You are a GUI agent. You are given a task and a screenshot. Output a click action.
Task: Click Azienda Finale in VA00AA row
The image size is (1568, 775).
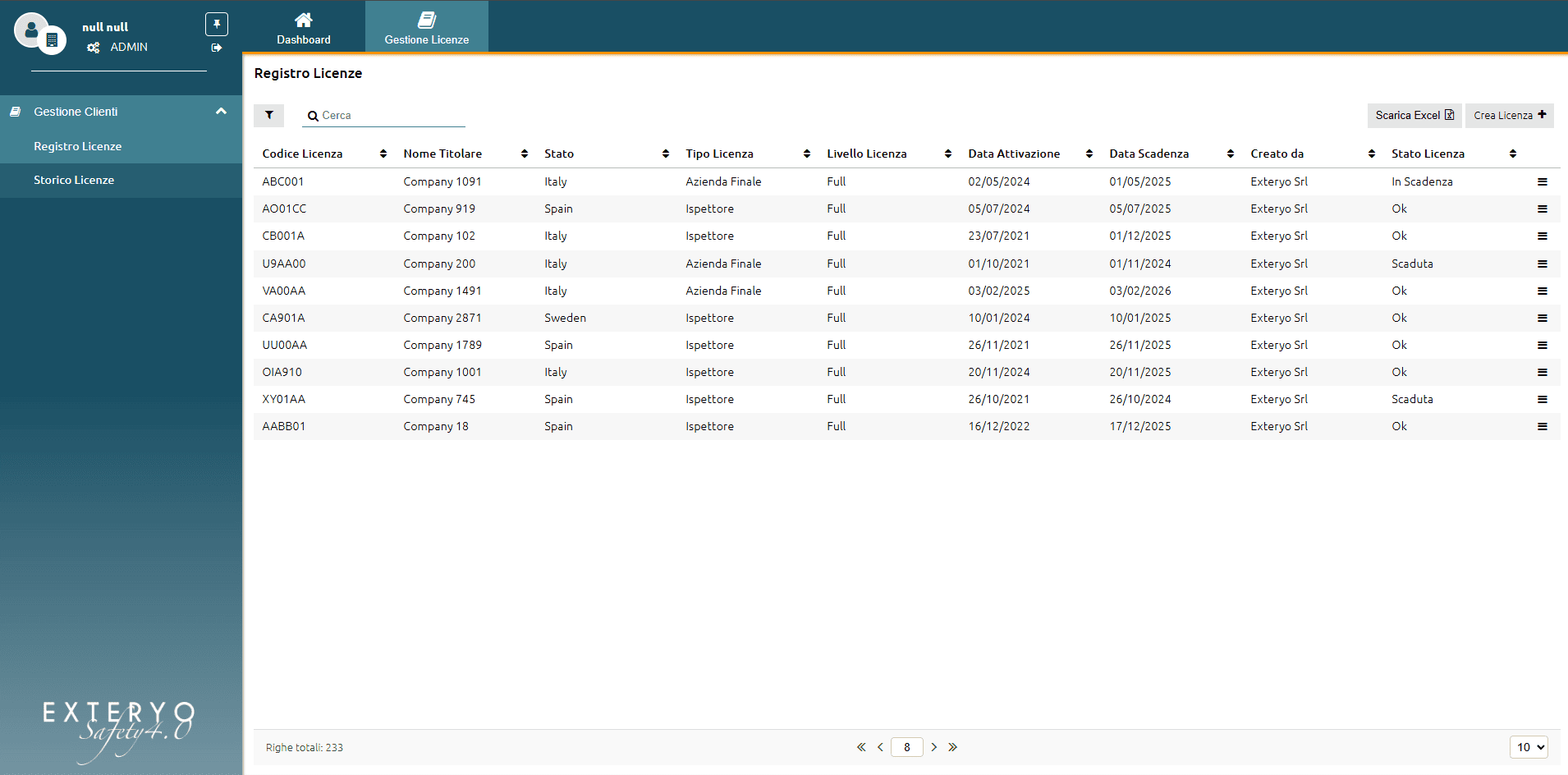[723, 291]
